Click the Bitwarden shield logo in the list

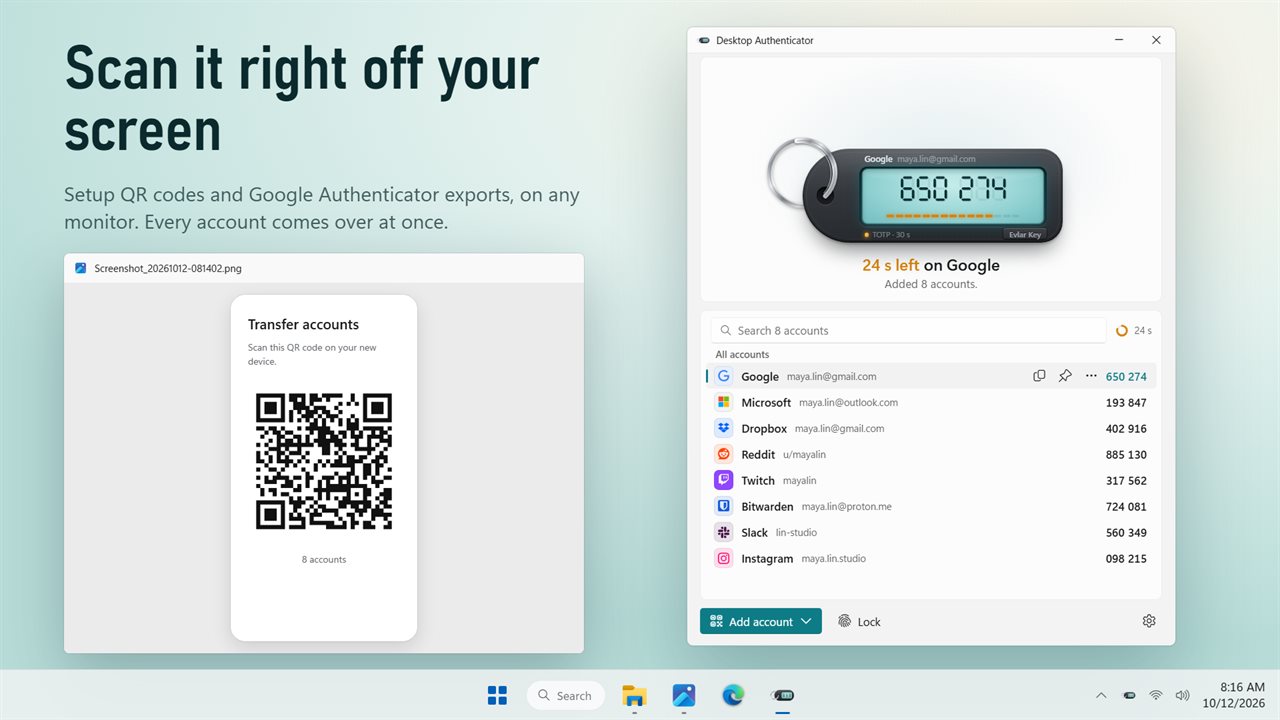point(723,506)
